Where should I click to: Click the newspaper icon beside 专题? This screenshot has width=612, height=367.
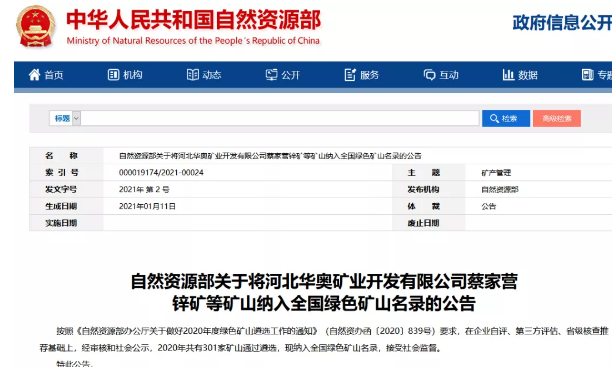(587, 75)
